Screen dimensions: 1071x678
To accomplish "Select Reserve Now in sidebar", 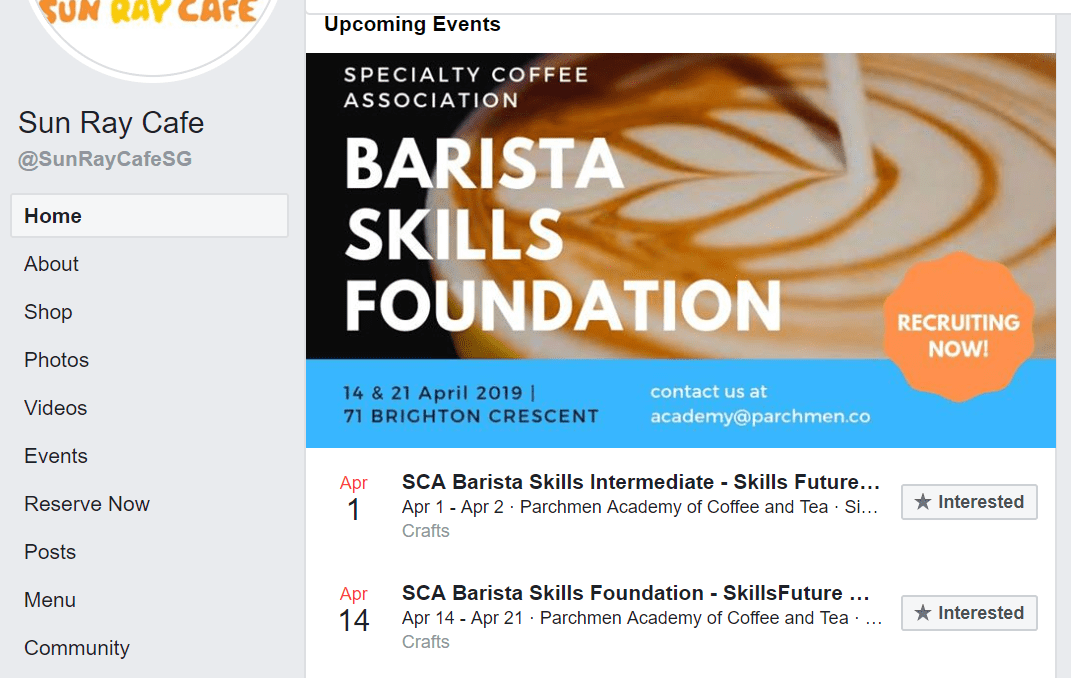I will [x=87, y=504].
